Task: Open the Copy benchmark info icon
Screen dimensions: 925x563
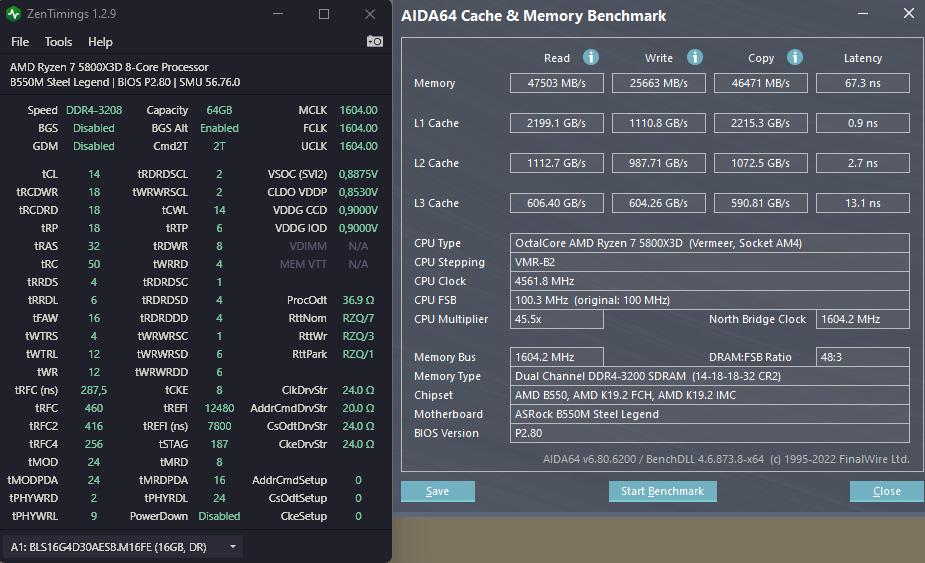Action: click(x=795, y=57)
